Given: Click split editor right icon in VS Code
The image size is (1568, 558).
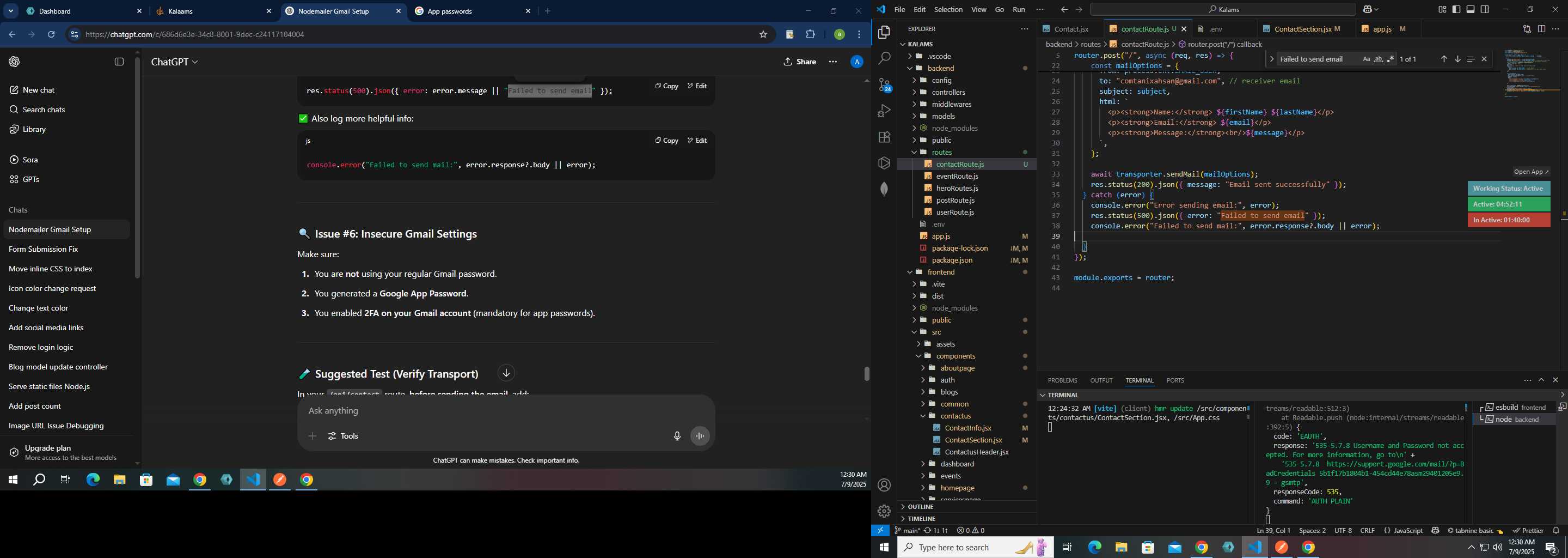Looking at the screenshot, I should 1541,29.
